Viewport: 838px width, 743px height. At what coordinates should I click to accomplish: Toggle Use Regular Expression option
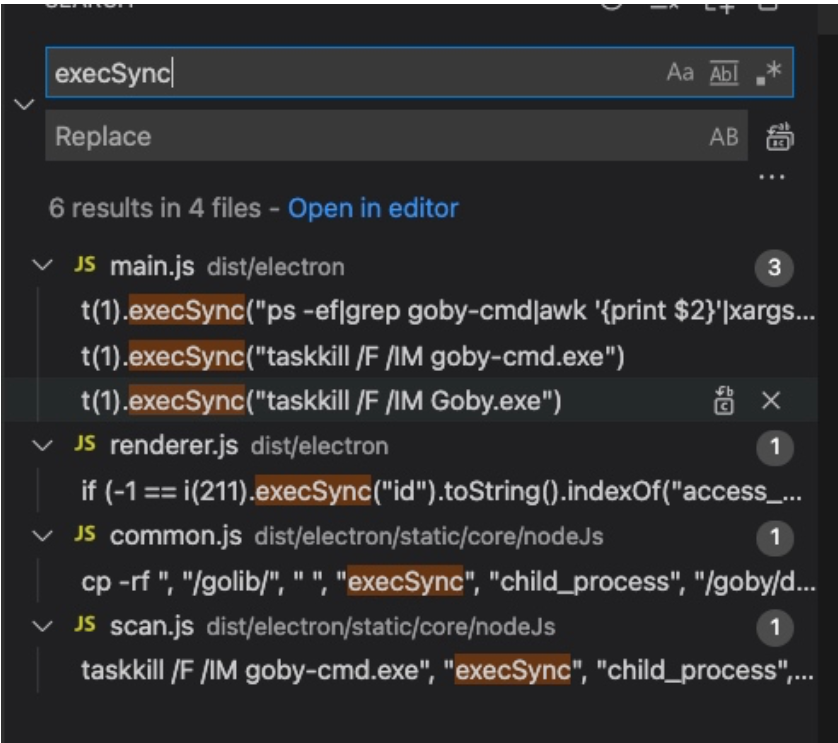[769, 73]
